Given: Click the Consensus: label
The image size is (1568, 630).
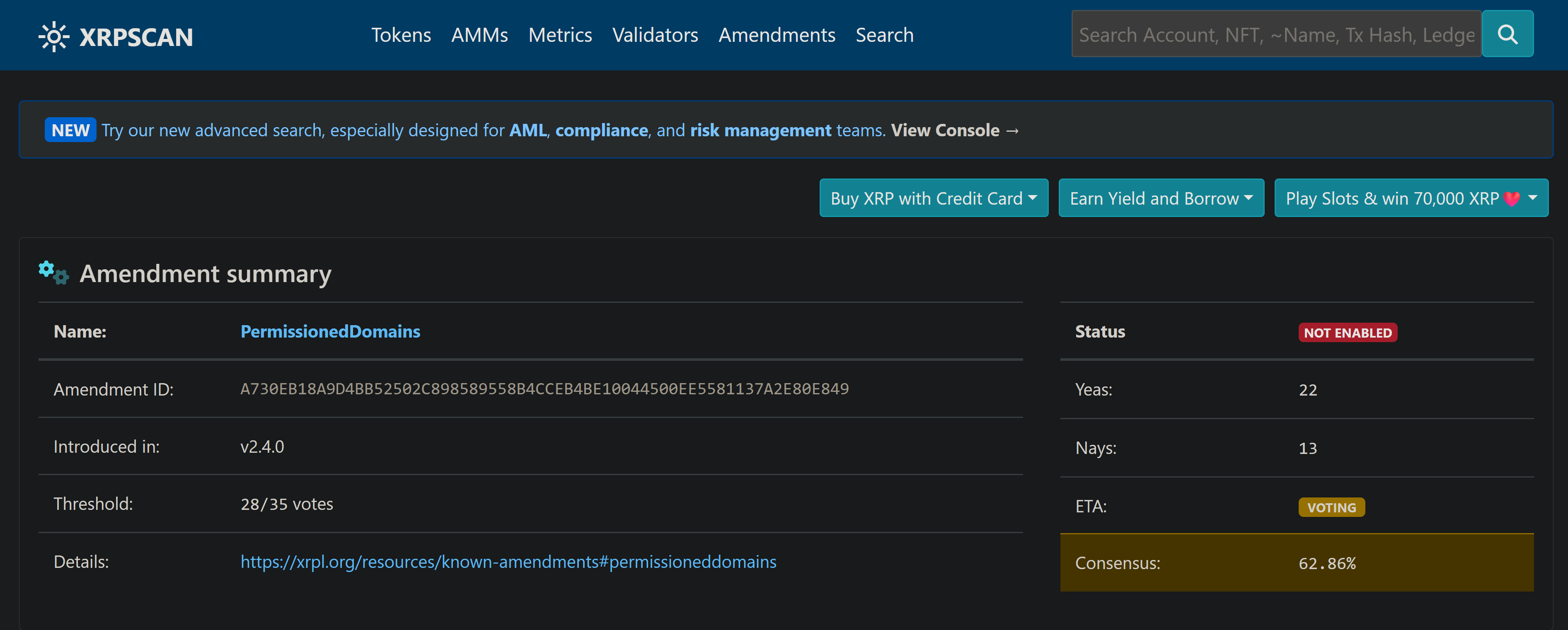Looking at the screenshot, I should (x=1118, y=563).
